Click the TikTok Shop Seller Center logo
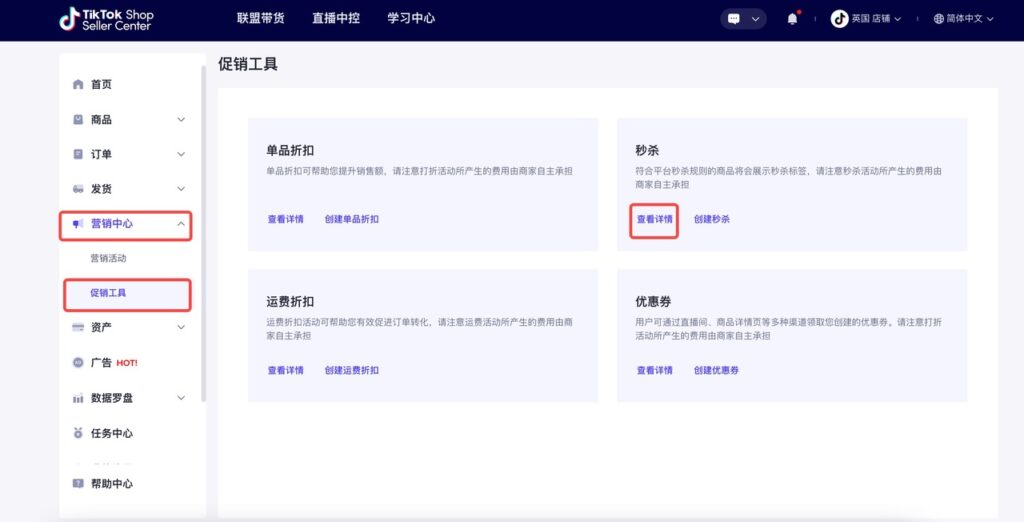 click(106, 20)
